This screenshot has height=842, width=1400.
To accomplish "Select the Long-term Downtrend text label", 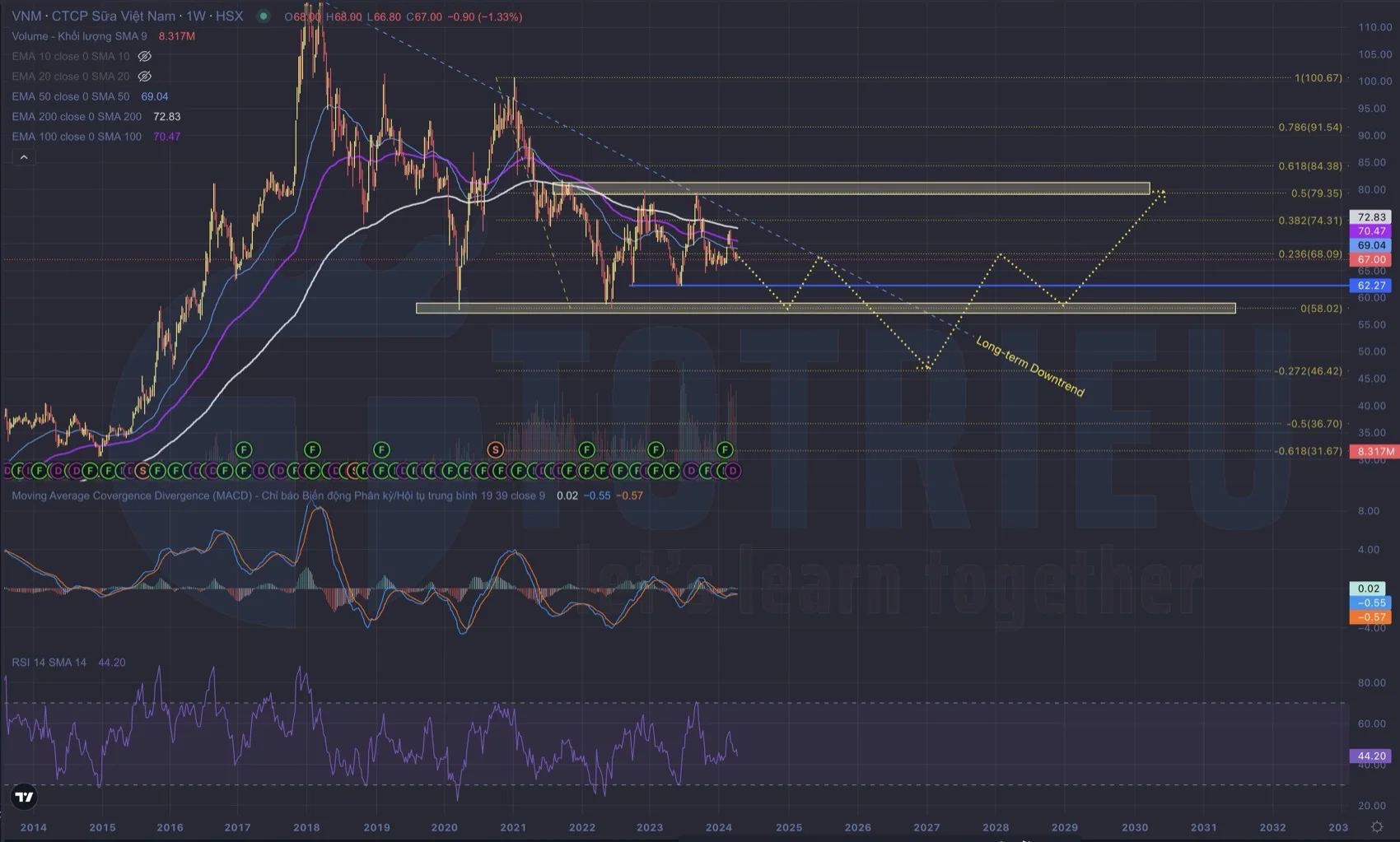I will coord(1029,366).
